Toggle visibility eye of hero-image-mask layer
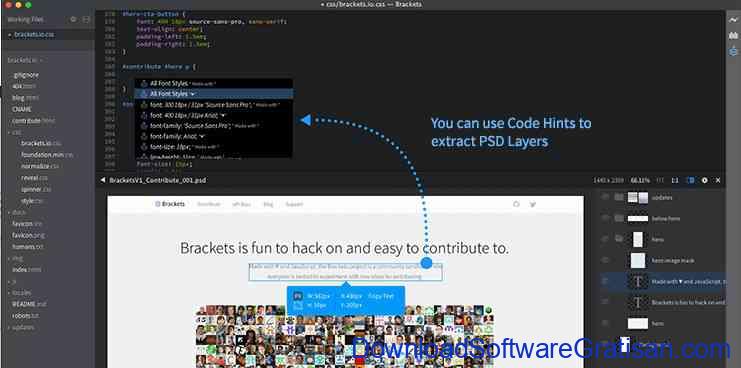 coord(604,260)
